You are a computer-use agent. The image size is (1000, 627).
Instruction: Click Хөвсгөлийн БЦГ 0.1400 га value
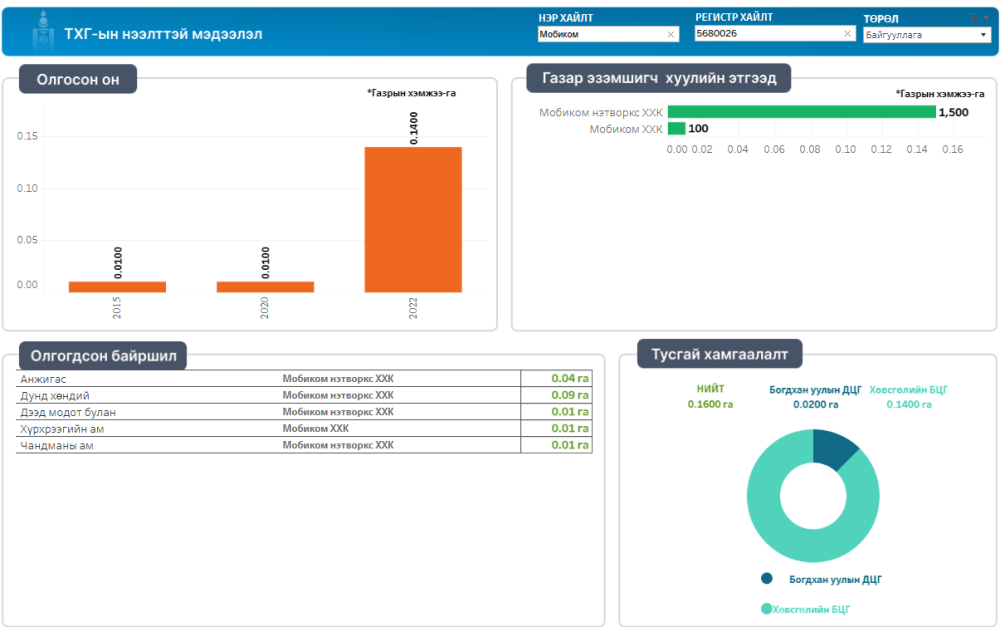click(x=909, y=404)
